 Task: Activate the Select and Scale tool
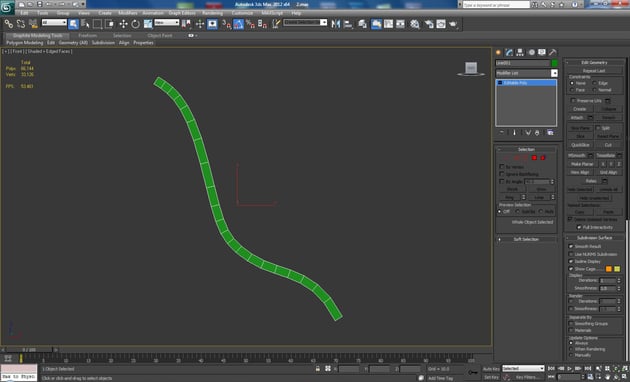pyautogui.click(x=148, y=24)
